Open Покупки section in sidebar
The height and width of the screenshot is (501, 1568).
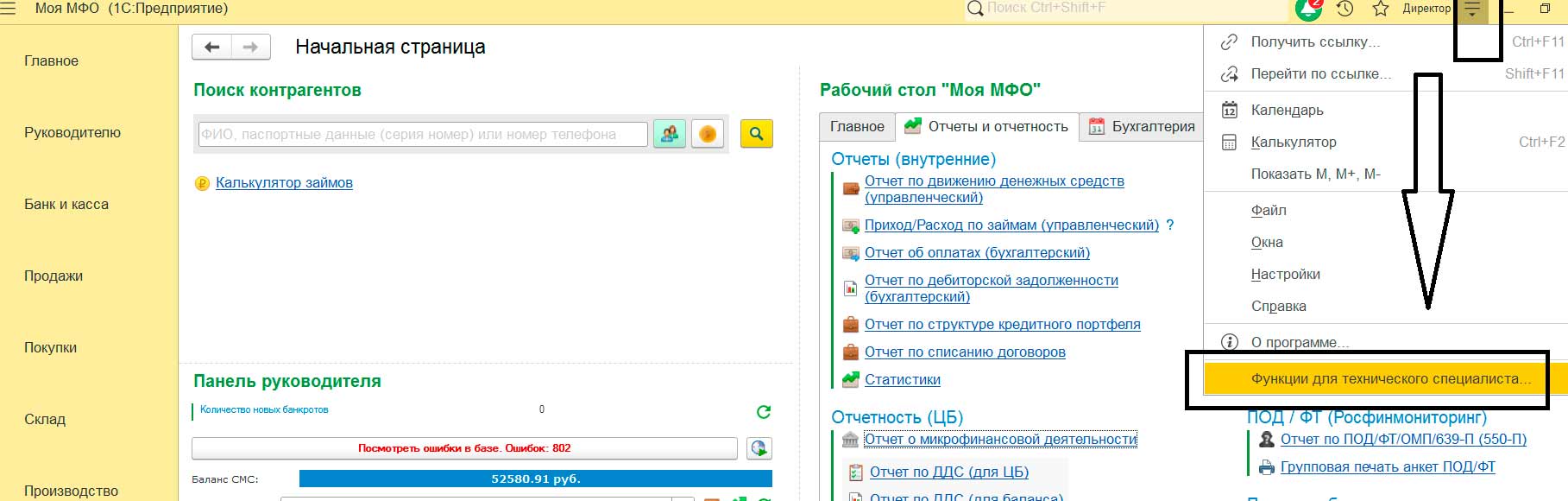[x=50, y=348]
